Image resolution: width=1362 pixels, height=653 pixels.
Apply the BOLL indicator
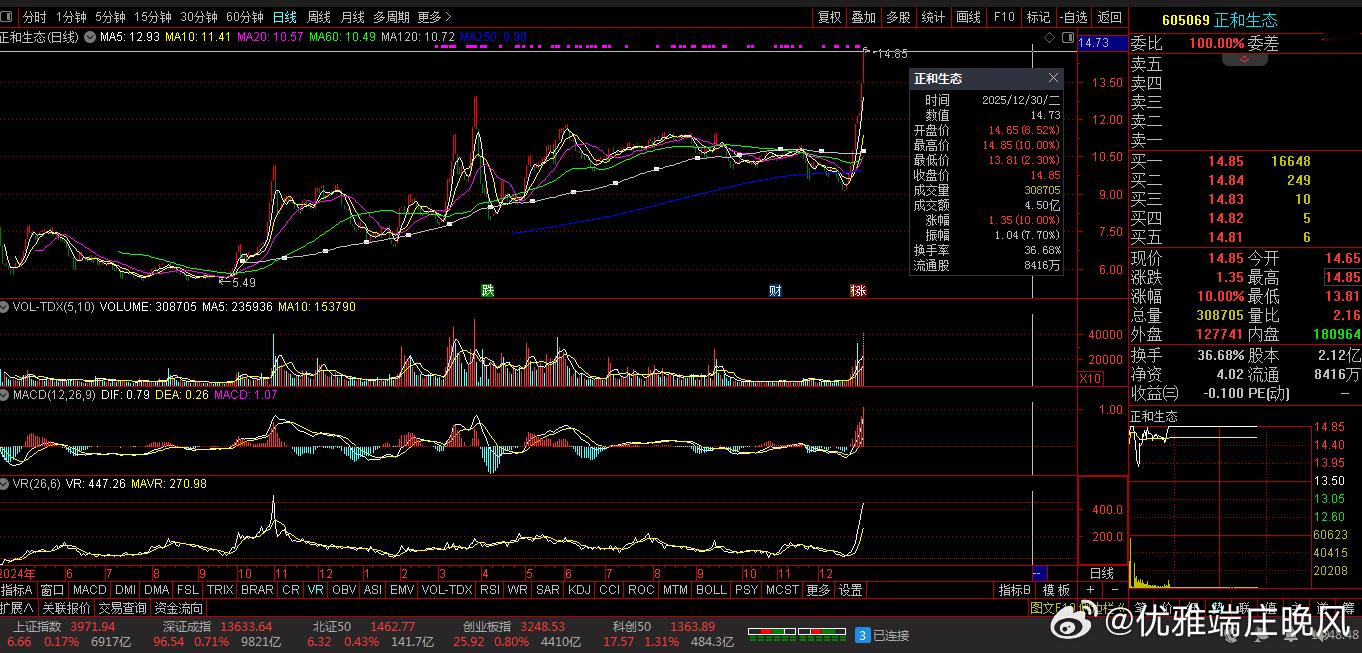tap(711, 590)
